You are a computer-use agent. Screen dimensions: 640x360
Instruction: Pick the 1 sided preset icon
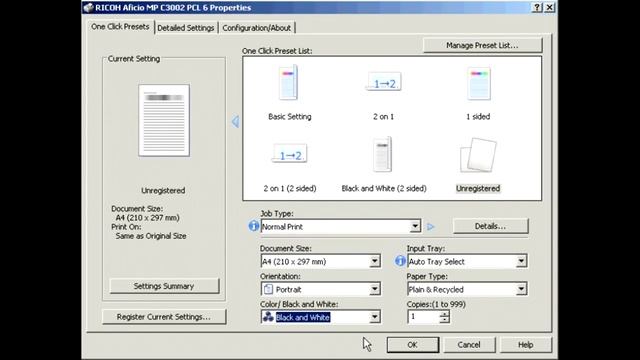478,84
